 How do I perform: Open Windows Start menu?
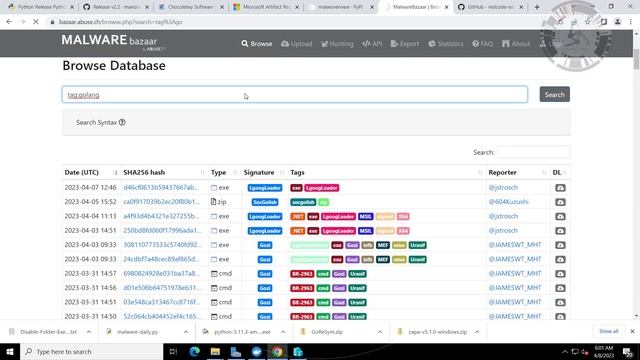(10, 351)
